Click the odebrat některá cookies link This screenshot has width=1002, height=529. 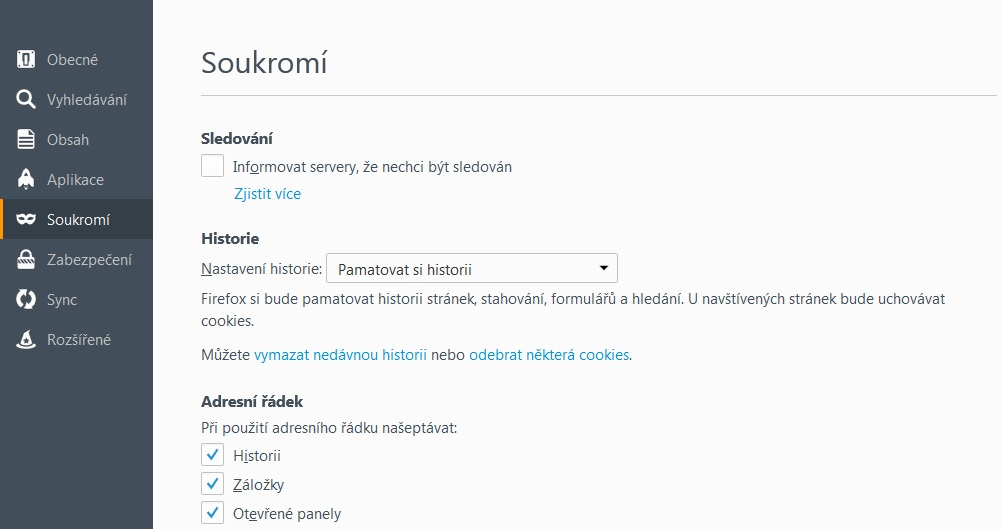coord(549,355)
